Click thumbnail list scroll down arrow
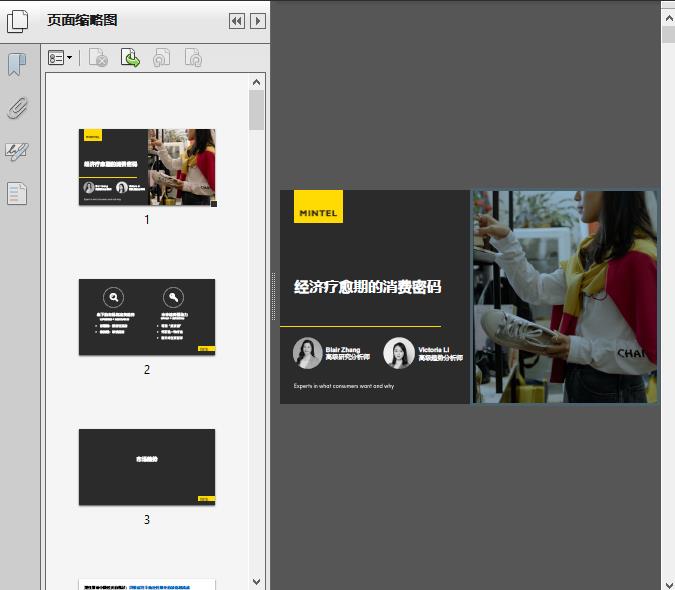The image size is (675, 590). pos(257,582)
